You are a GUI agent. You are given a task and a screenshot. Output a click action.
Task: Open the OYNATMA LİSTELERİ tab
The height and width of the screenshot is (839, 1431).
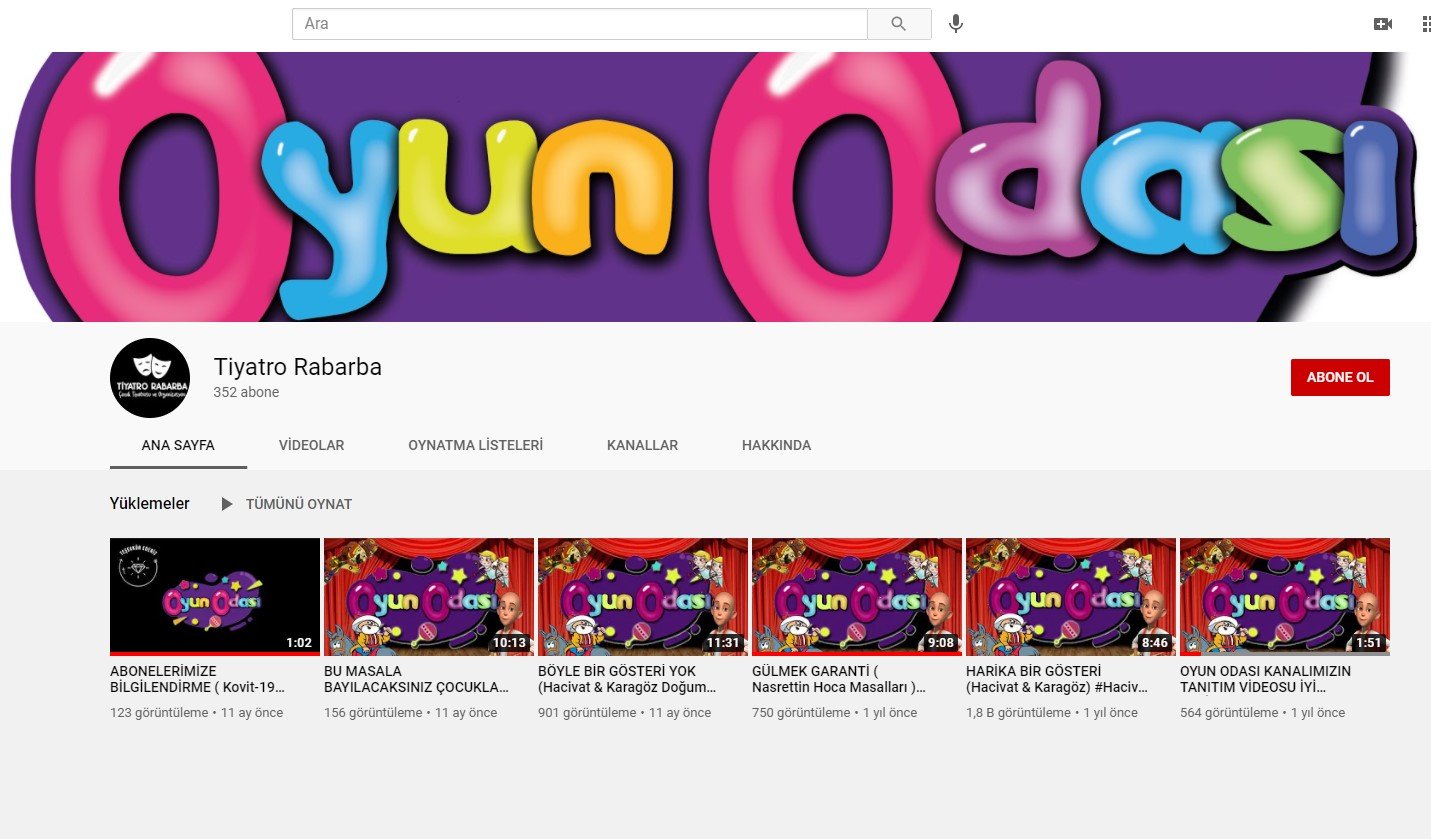(x=475, y=445)
